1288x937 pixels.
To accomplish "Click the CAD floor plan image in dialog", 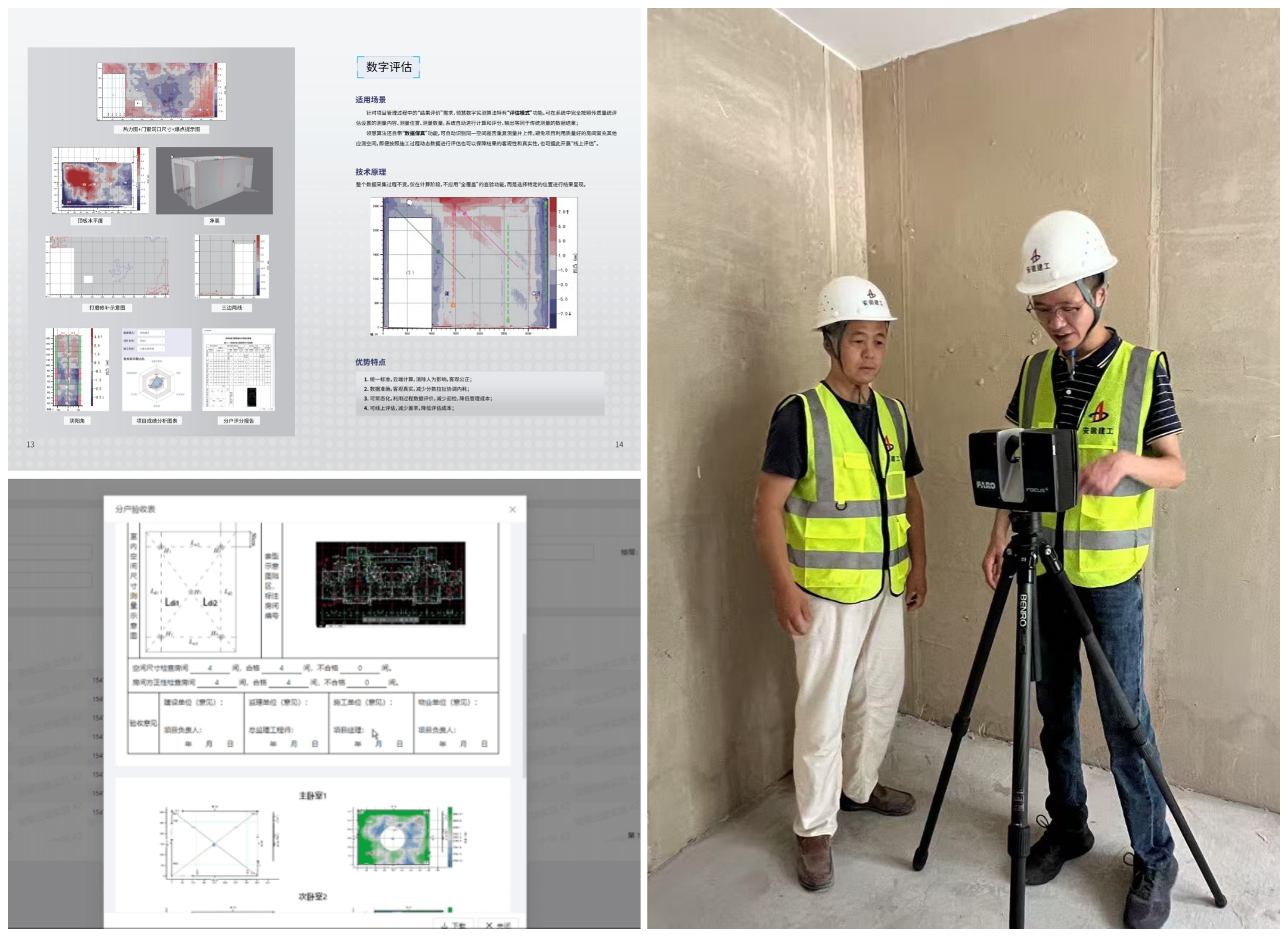I will tap(390, 584).
